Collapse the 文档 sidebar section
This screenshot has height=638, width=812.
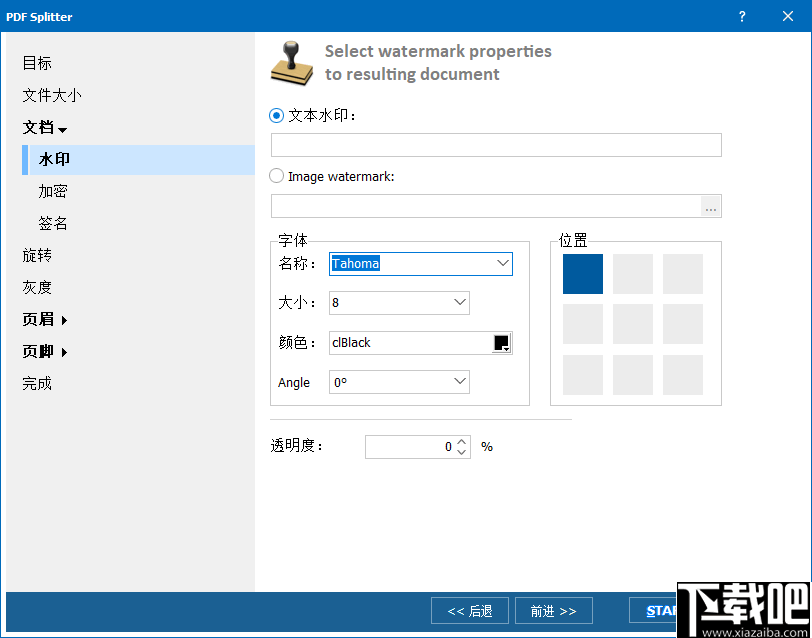tap(44, 127)
